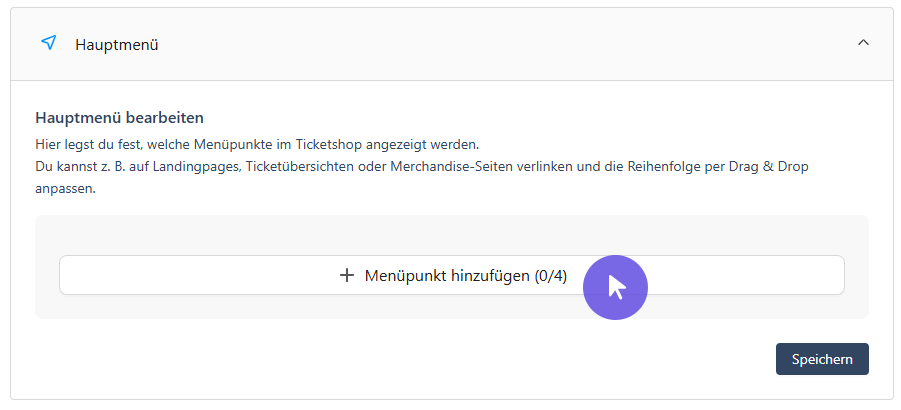
Task: Click the sentence mentioning Ticketshop
Action: (257, 144)
